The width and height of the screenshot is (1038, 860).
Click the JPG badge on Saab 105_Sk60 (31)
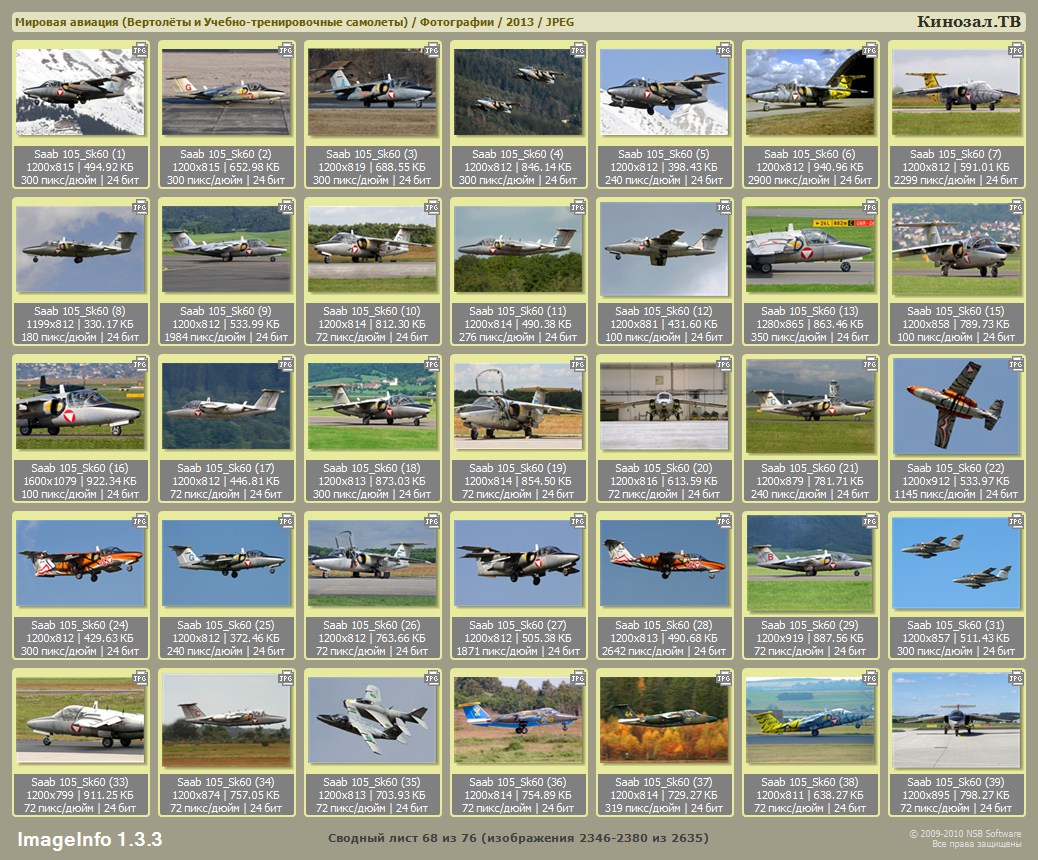tap(1015, 522)
